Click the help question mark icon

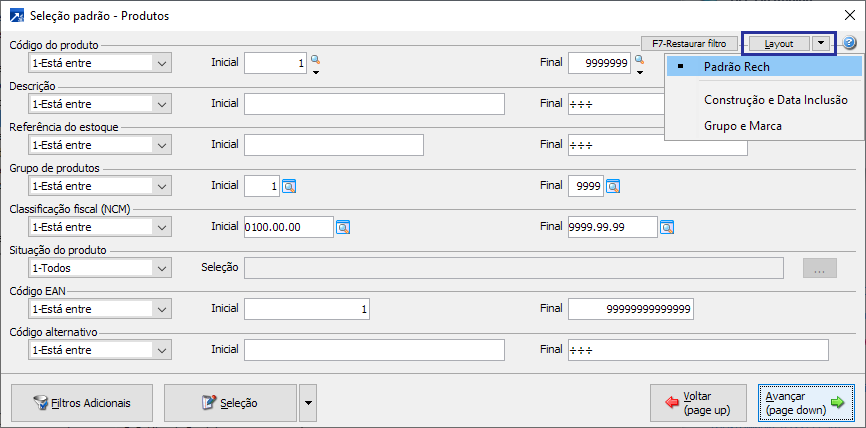click(850, 44)
